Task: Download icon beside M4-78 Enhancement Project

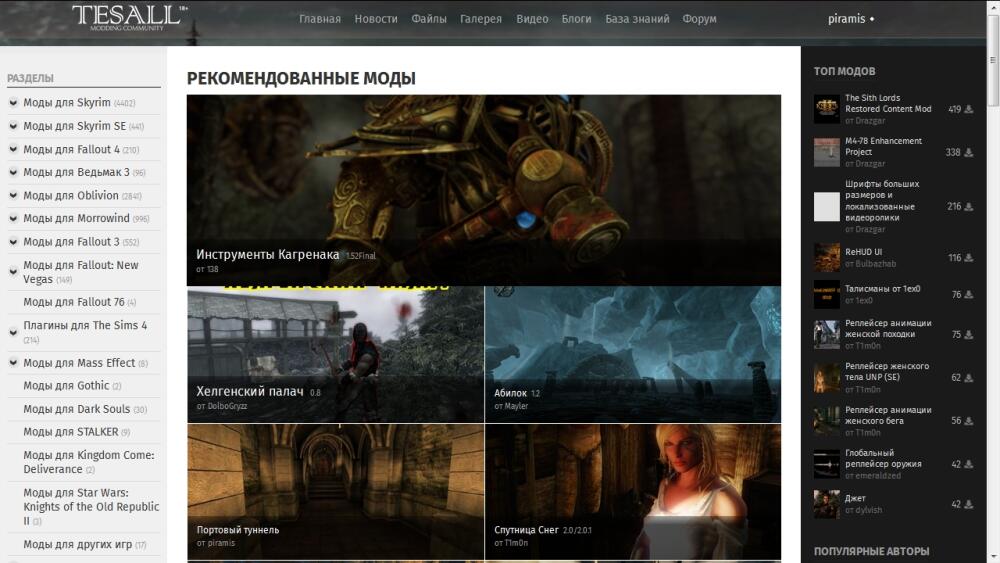Action: click(x=969, y=152)
